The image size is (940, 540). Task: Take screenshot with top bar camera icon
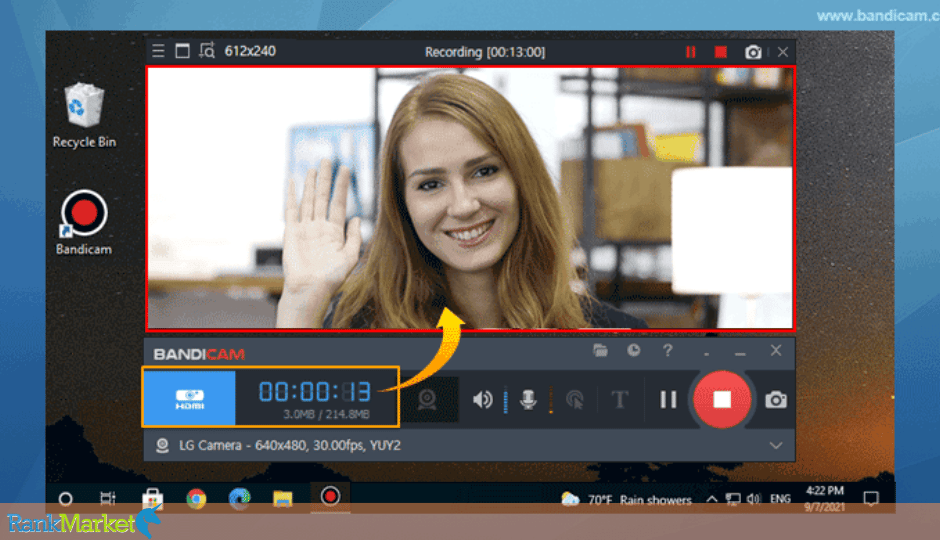tap(753, 52)
